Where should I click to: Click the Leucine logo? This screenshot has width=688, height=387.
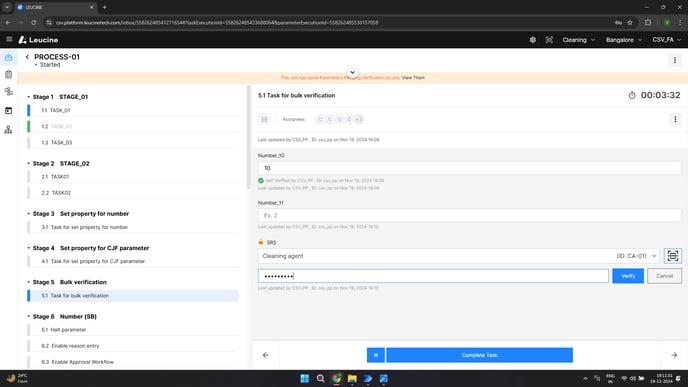click(x=38, y=40)
